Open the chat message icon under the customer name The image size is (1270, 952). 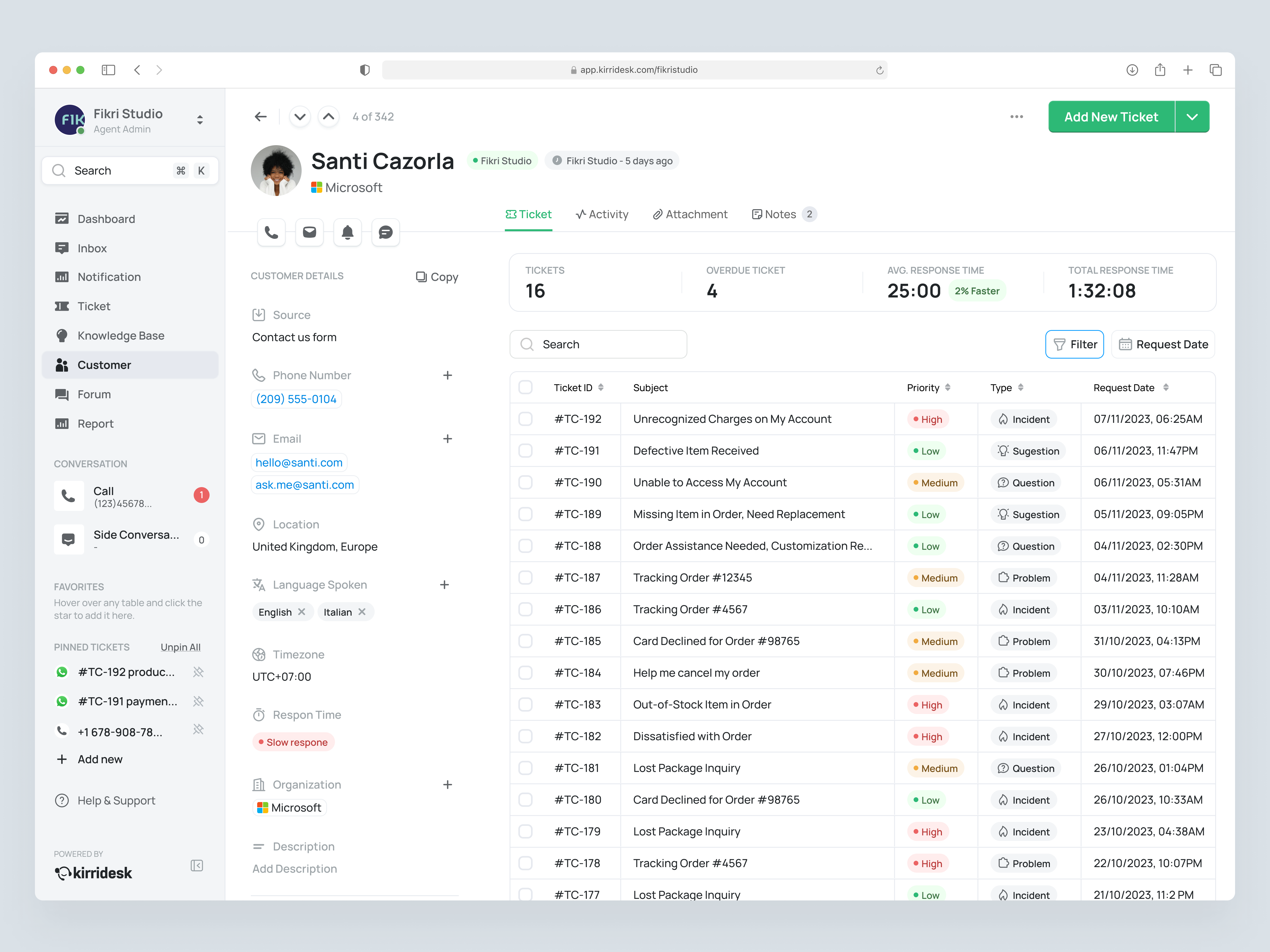pyautogui.click(x=385, y=232)
